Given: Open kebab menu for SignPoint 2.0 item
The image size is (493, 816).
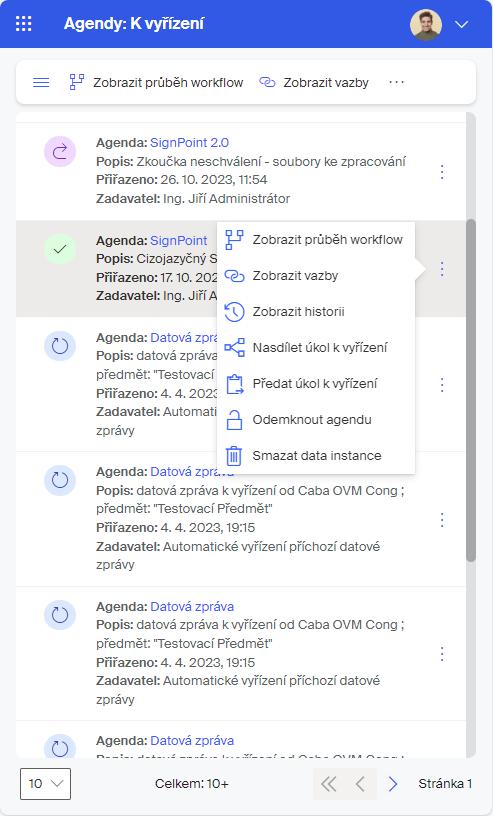Looking at the screenshot, I should click(x=442, y=172).
